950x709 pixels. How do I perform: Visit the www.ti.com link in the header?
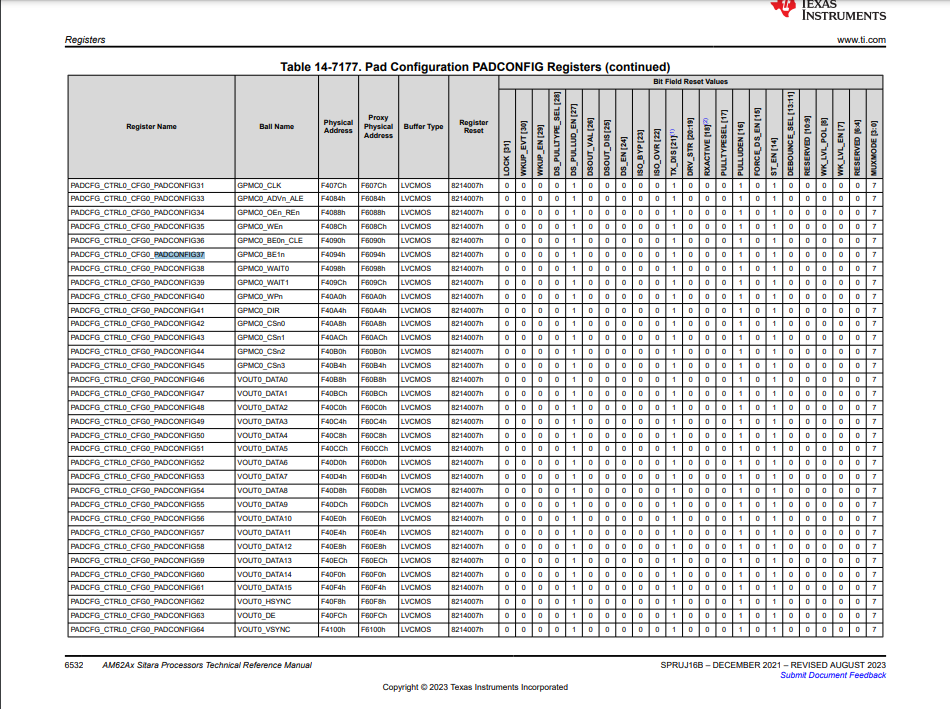coord(861,40)
